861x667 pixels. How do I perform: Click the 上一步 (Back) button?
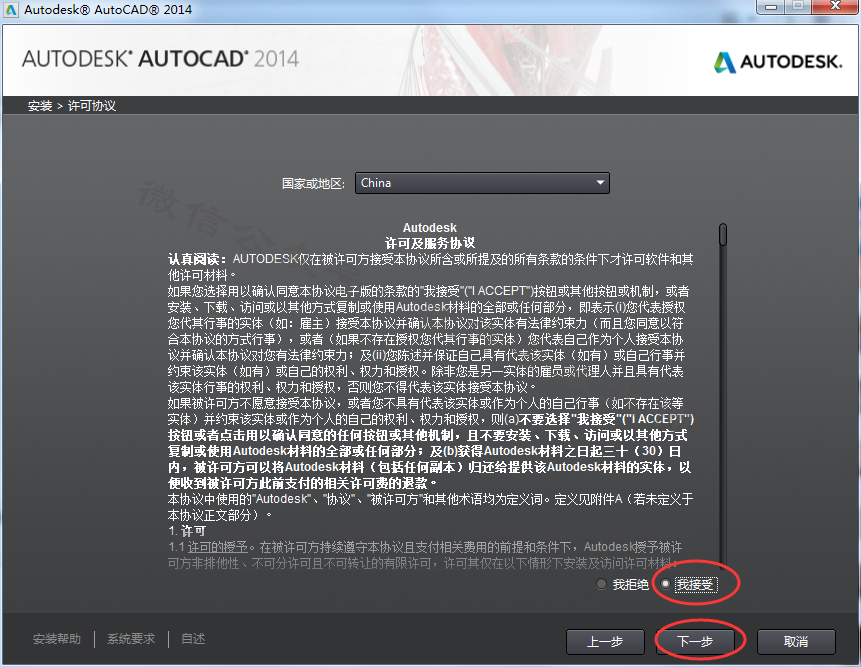click(605, 641)
